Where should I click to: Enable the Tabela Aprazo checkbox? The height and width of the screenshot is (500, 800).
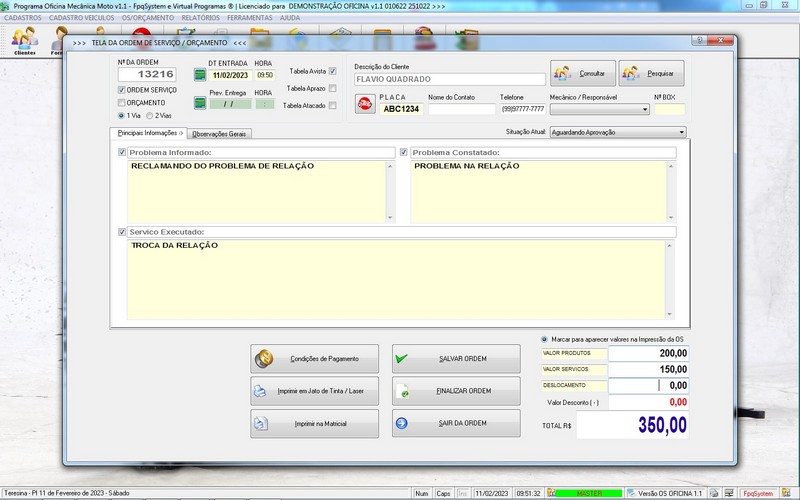333,88
